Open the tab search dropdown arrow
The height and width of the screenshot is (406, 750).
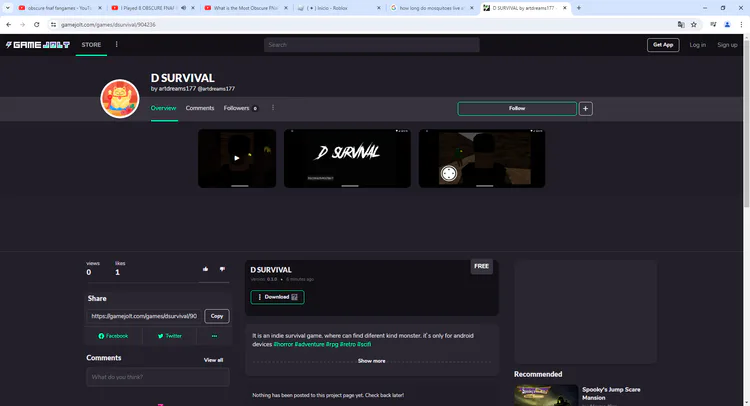(7, 8)
